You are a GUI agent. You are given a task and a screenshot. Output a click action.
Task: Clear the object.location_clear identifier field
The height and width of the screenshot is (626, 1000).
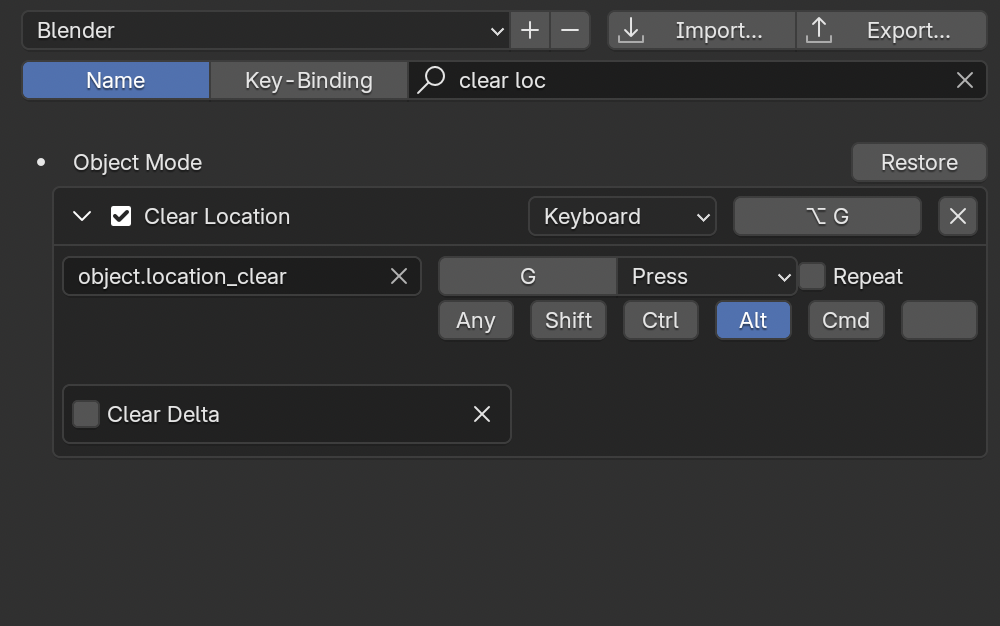click(x=399, y=276)
